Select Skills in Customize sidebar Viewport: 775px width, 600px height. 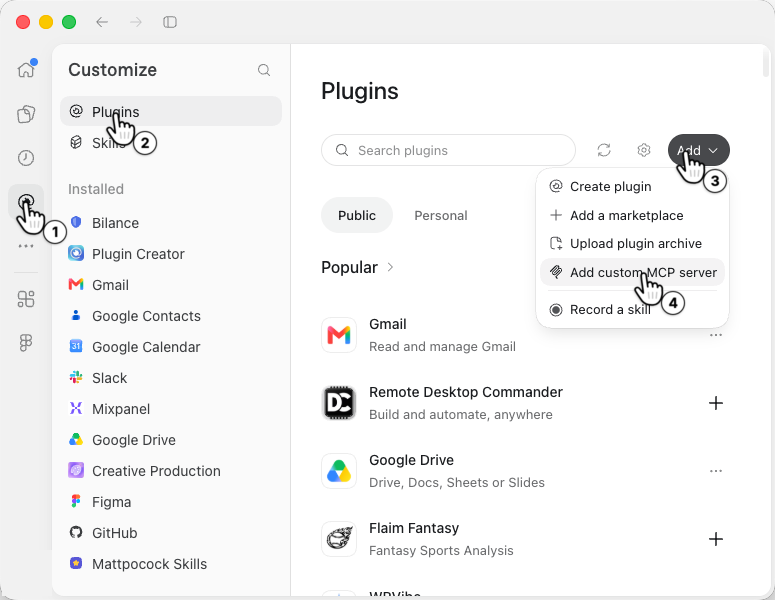(x=171, y=143)
